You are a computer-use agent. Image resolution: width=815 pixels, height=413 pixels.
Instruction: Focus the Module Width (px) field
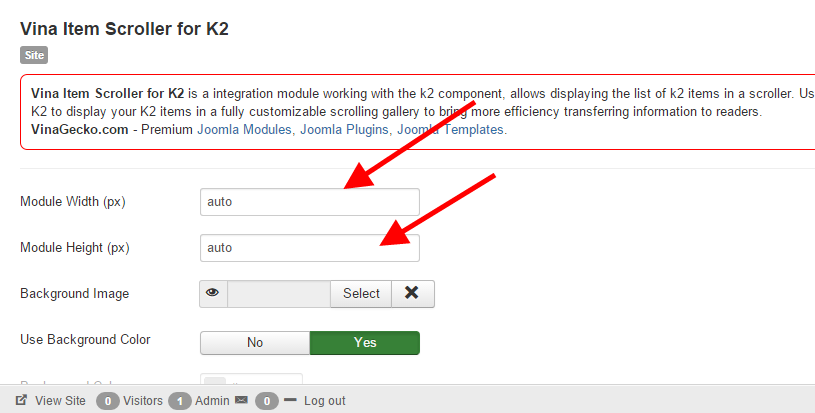(x=310, y=202)
